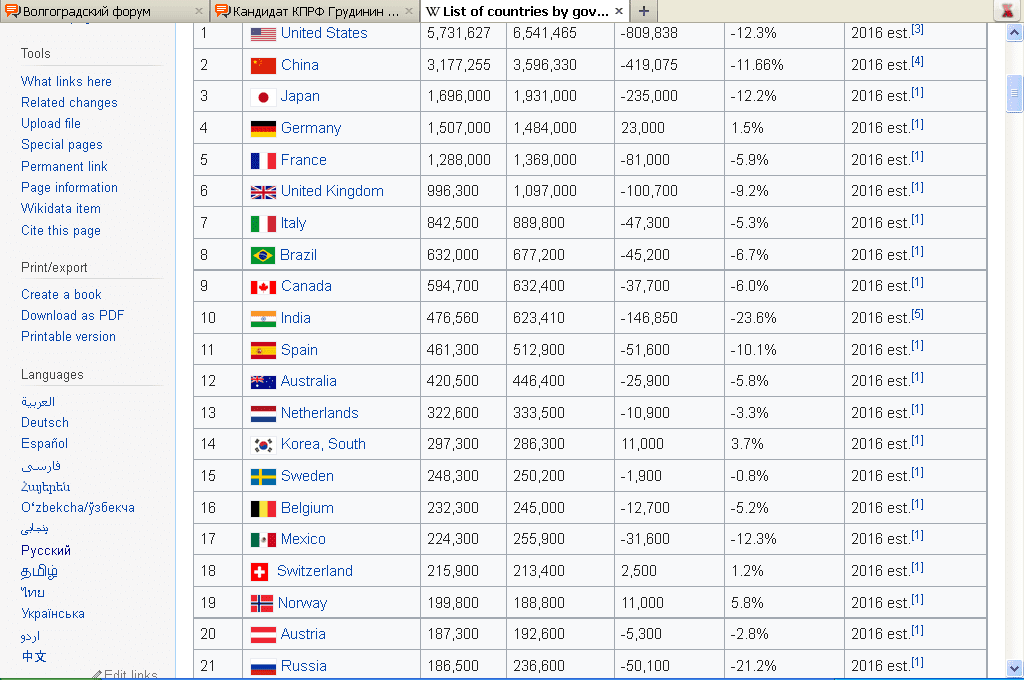1024x680 pixels.
Task: Click the red icon at the browser's top-right corner
Action: click(x=1008, y=11)
